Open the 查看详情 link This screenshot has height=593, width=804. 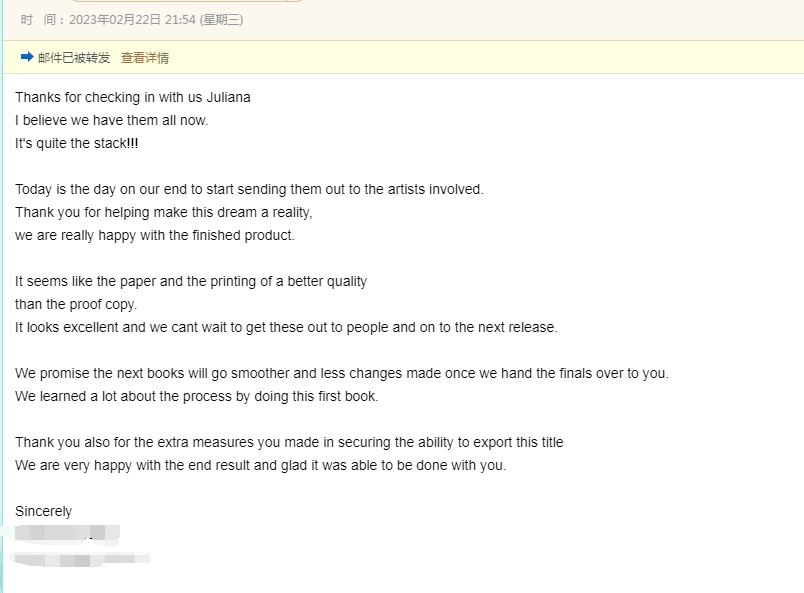(x=145, y=58)
